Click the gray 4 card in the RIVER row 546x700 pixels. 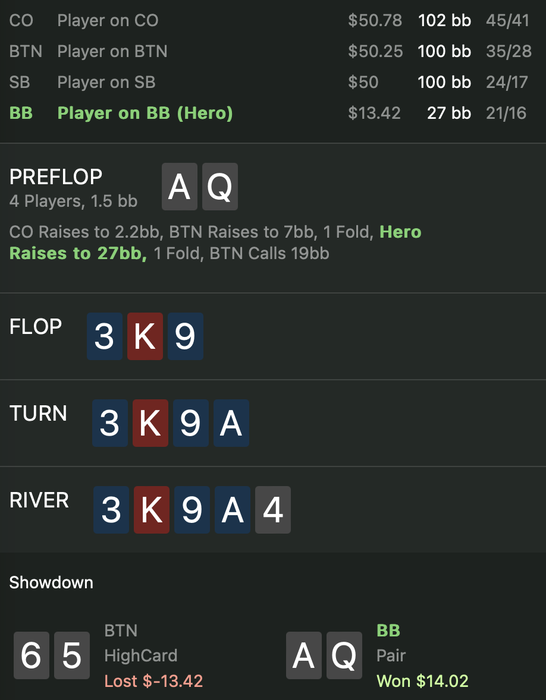click(273, 510)
